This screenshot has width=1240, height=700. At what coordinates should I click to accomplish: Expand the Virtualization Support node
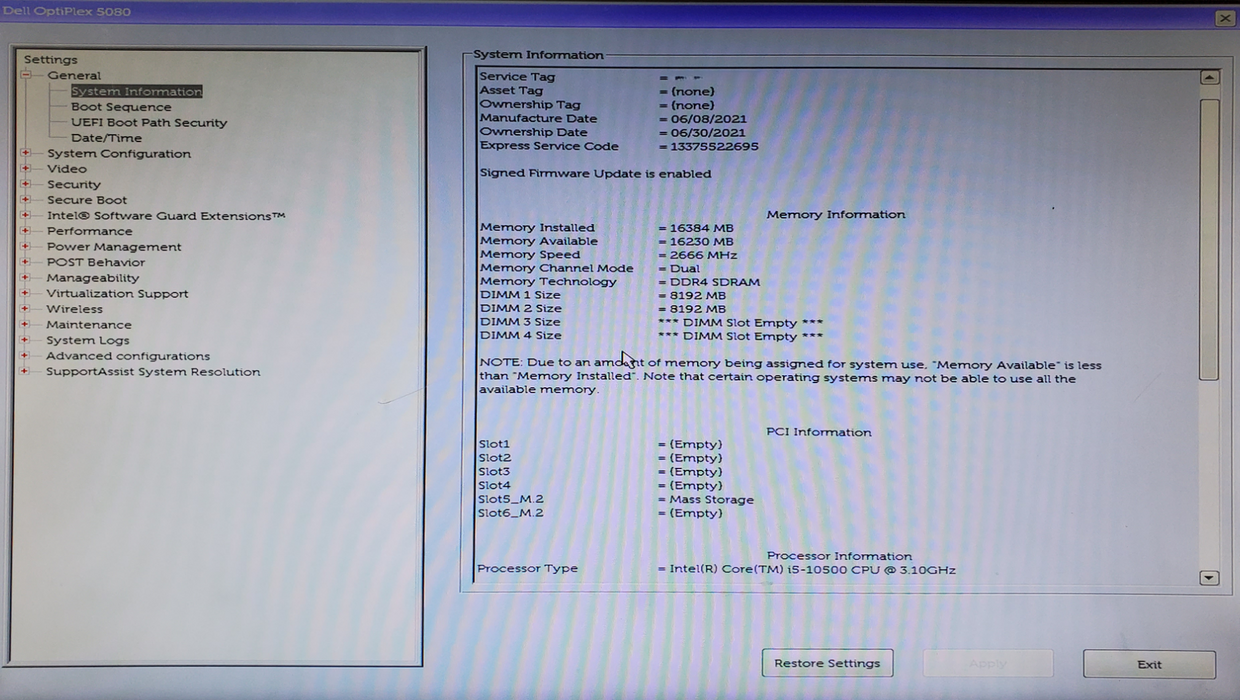[x=26, y=294]
